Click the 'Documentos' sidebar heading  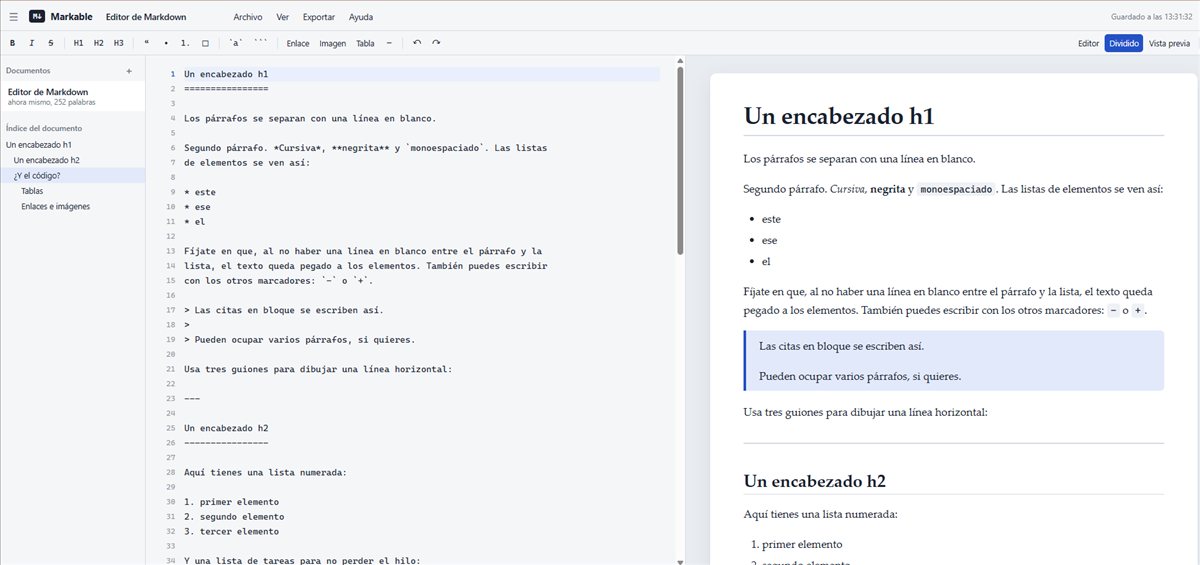pos(28,71)
